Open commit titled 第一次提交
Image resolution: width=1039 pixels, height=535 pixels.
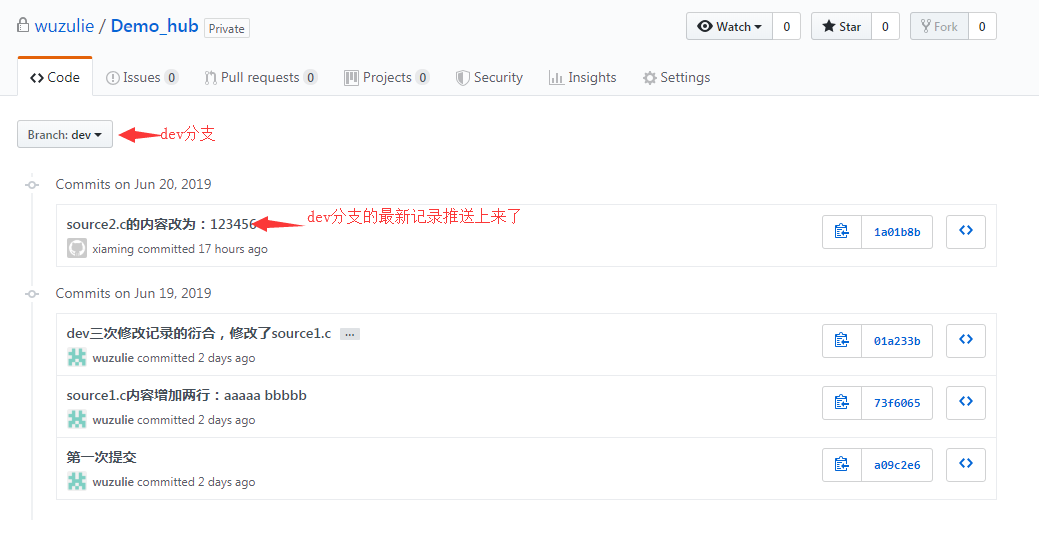point(101,457)
